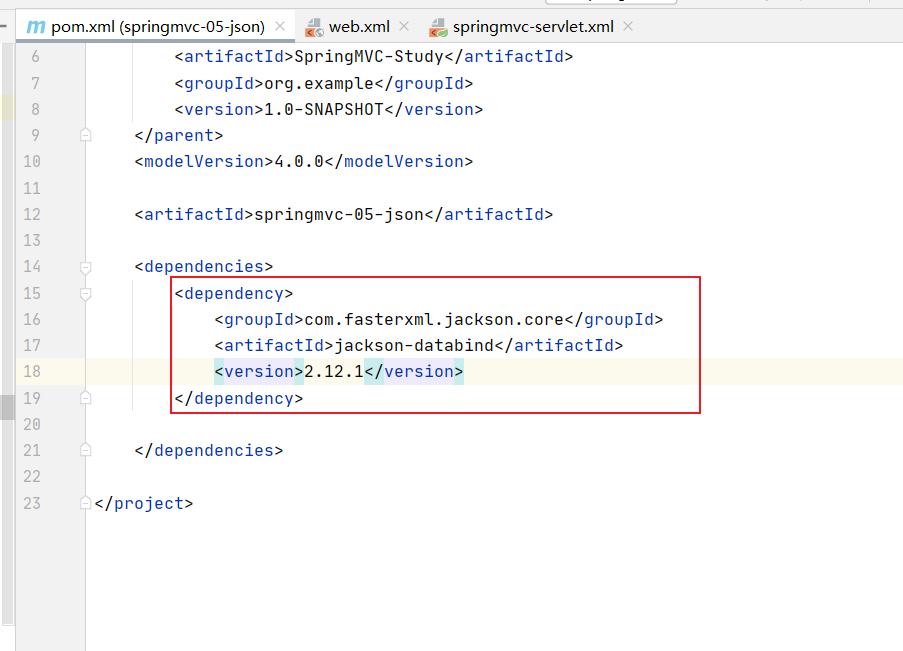Click line number 12 in the gutter
The image size is (903, 651).
[x=30, y=214]
